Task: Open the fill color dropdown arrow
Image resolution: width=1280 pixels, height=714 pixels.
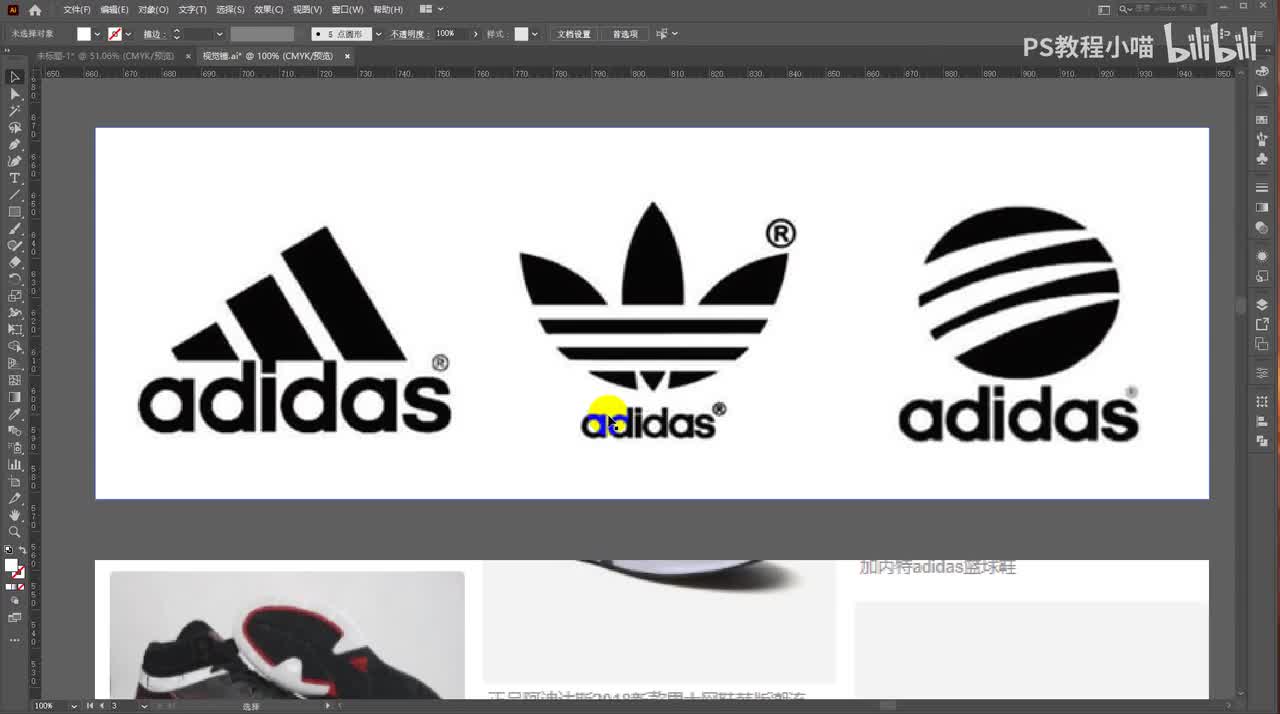Action: pos(97,34)
